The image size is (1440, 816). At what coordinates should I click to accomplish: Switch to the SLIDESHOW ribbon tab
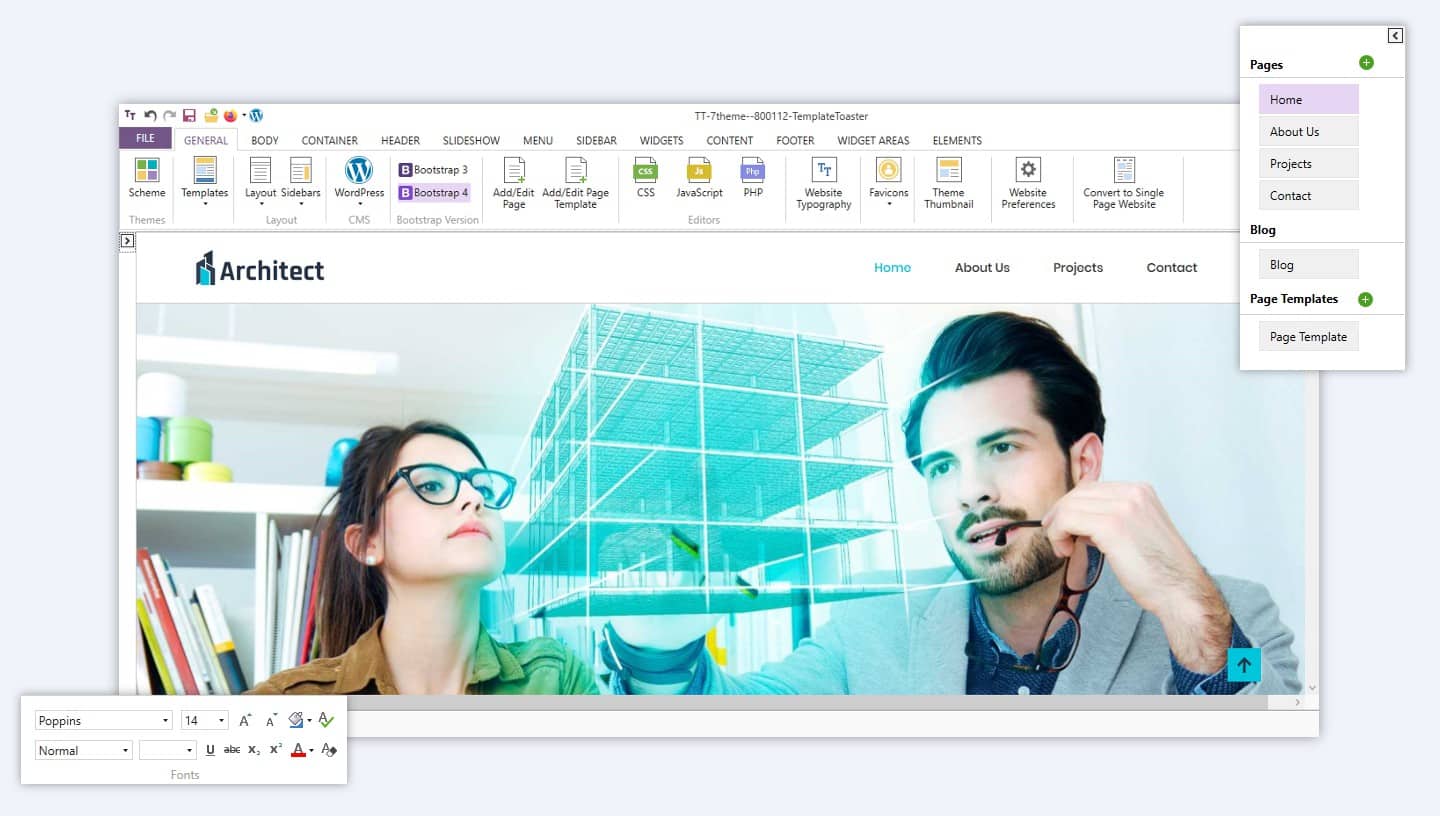(x=471, y=141)
